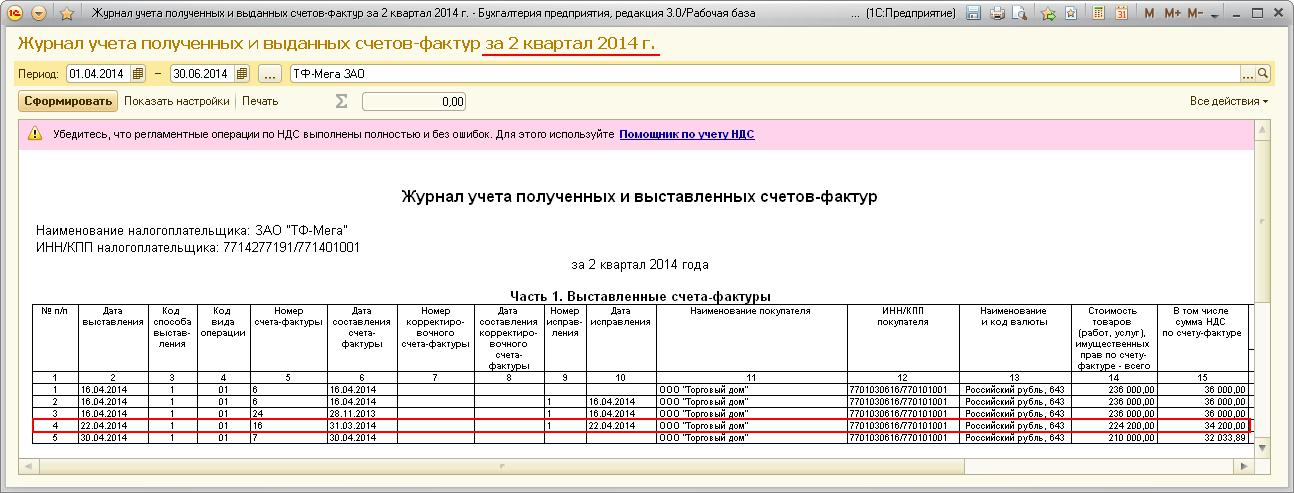Choose an organization via the '...' in the organization field
1294x493 pixels.
[x=1248, y=73]
